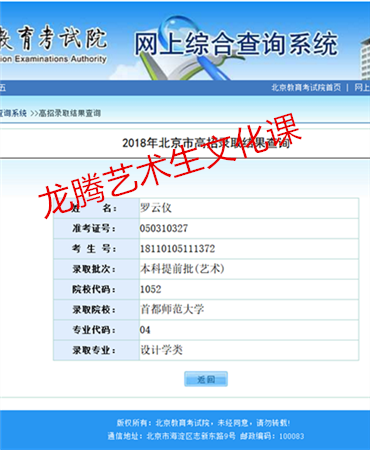Click the 2018年北京市高招录取结果查询 heading

click(206, 143)
